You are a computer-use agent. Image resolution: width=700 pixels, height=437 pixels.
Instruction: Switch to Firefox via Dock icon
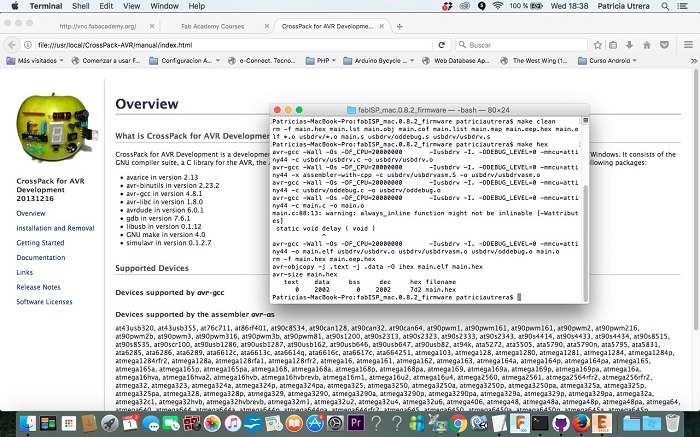pyautogui.click(x=581, y=422)
